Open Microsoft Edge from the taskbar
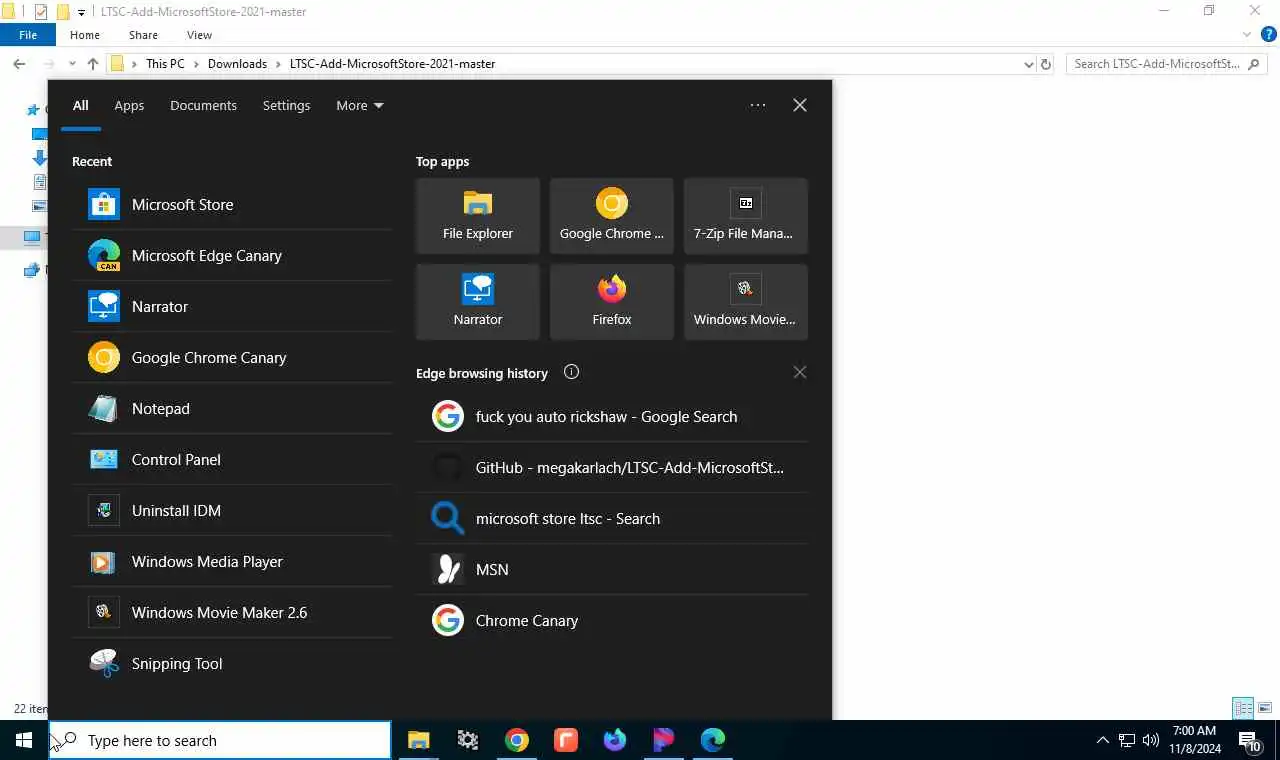Viewport: 1280px width, 760px height. [712, 740]
